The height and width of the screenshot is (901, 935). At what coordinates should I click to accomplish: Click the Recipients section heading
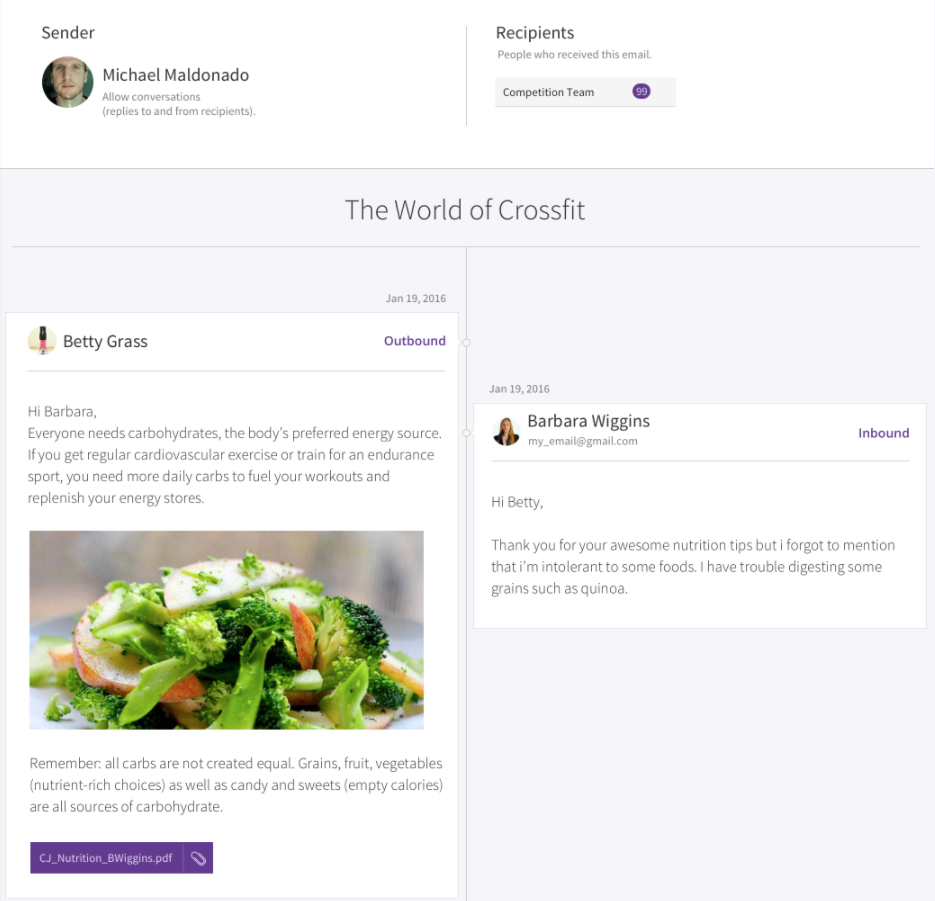point(535,33)
